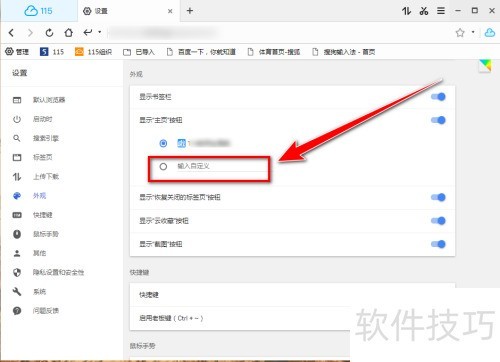500x362 pixels.
Task: Open the 115组织 bookmark
Action: click(93, 52)
